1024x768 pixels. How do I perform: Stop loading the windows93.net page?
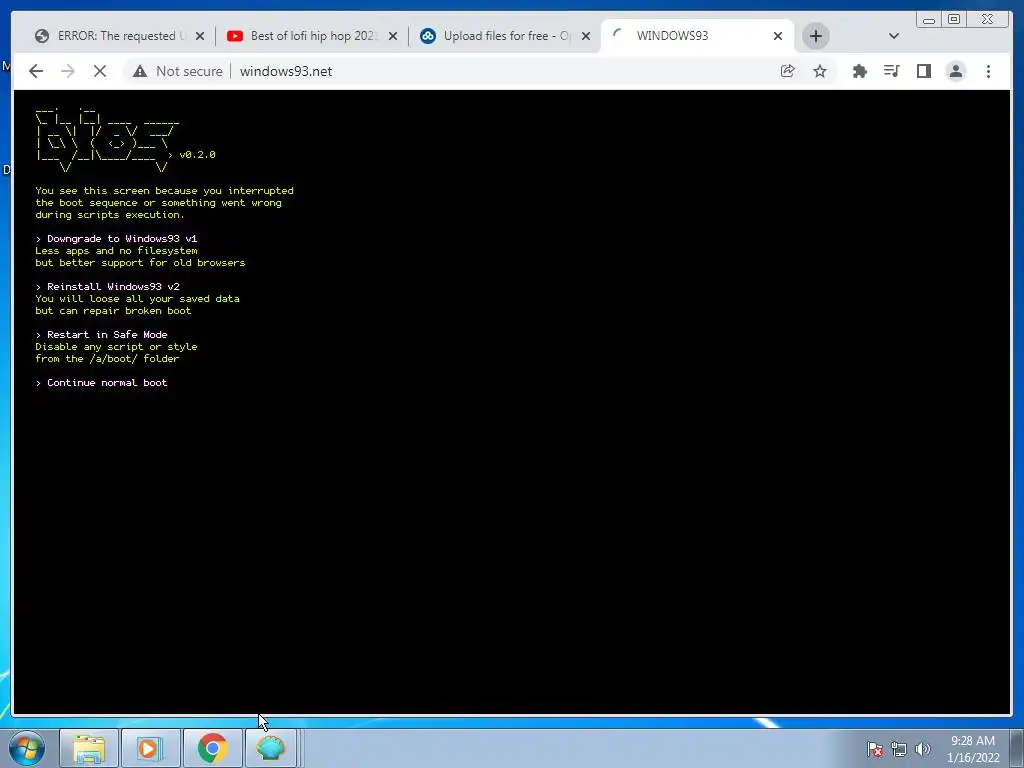pyautogui.click(x=99, y=71)
